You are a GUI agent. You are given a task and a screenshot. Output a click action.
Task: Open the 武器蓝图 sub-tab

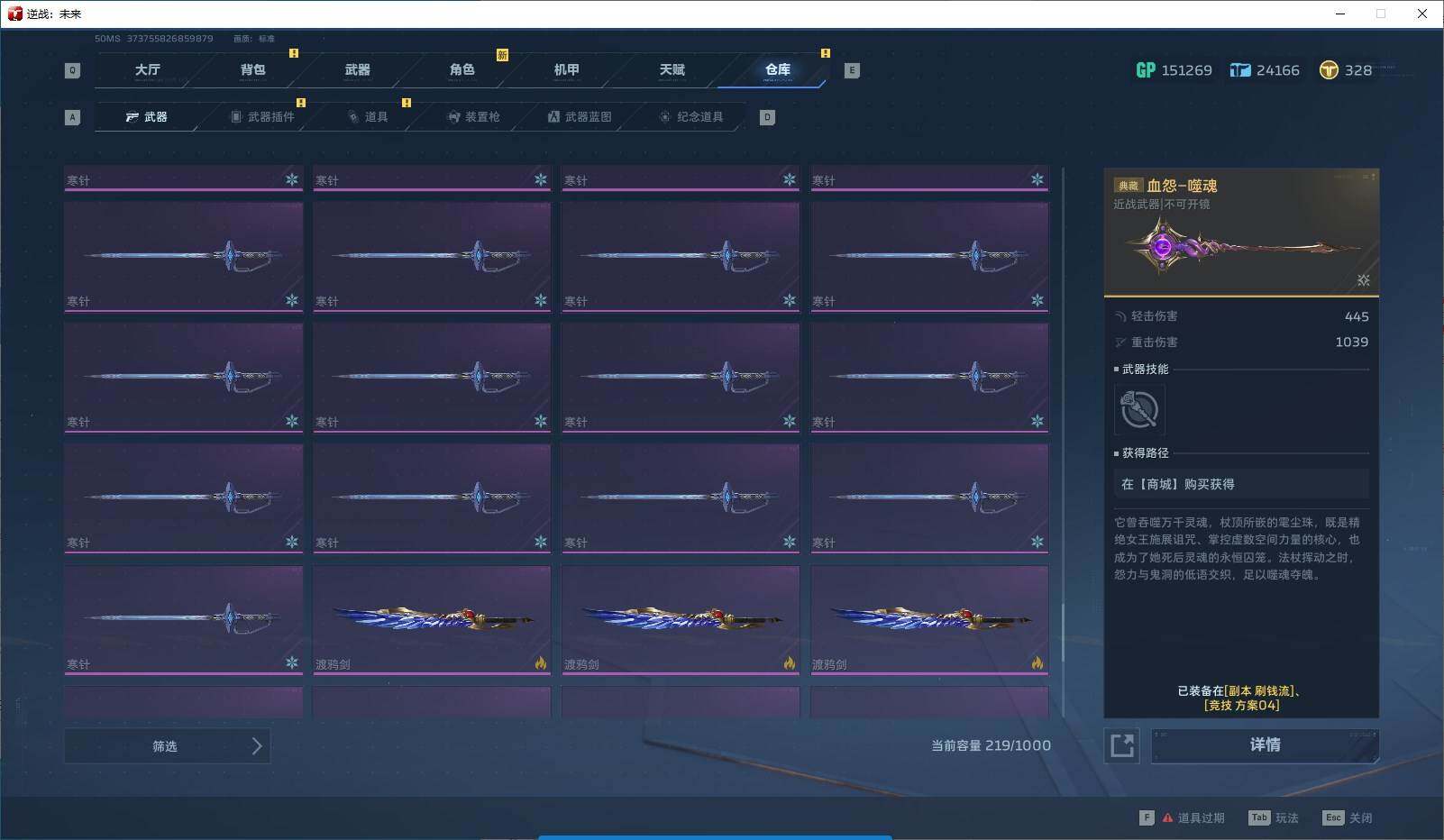580,117
